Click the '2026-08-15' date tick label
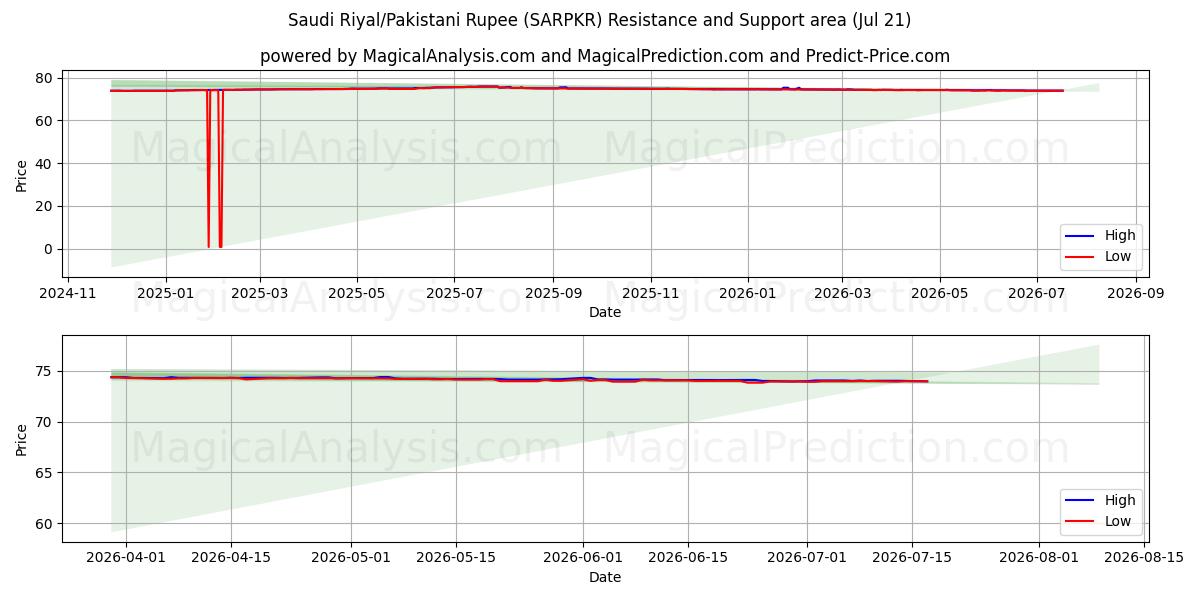Viewport: 1200px width, 600px height. [x=1144, y=558]
